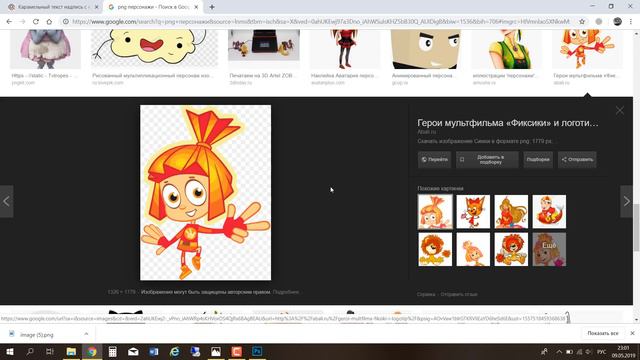Image resolution: width=640 pixels, height=360 pixels.
Task: Open Microsoft Word from taskbar
Action: tap(154, 351)
